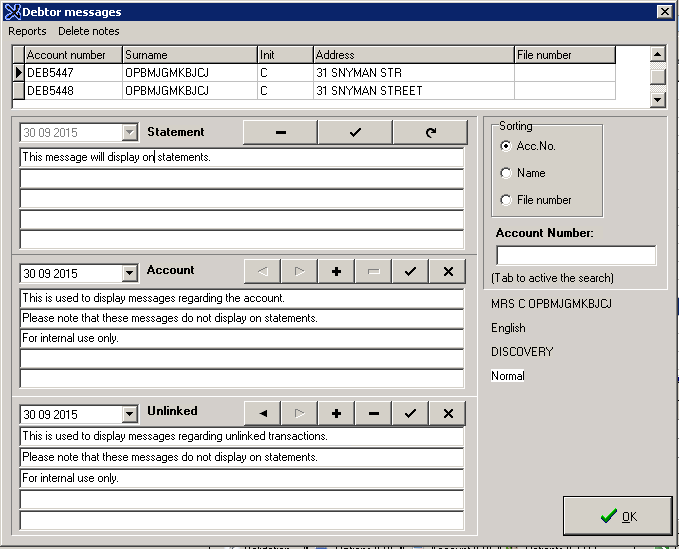Select row indicator for DEB5447
The height and width of the screenshot is (549, 679).
point(18,73)
